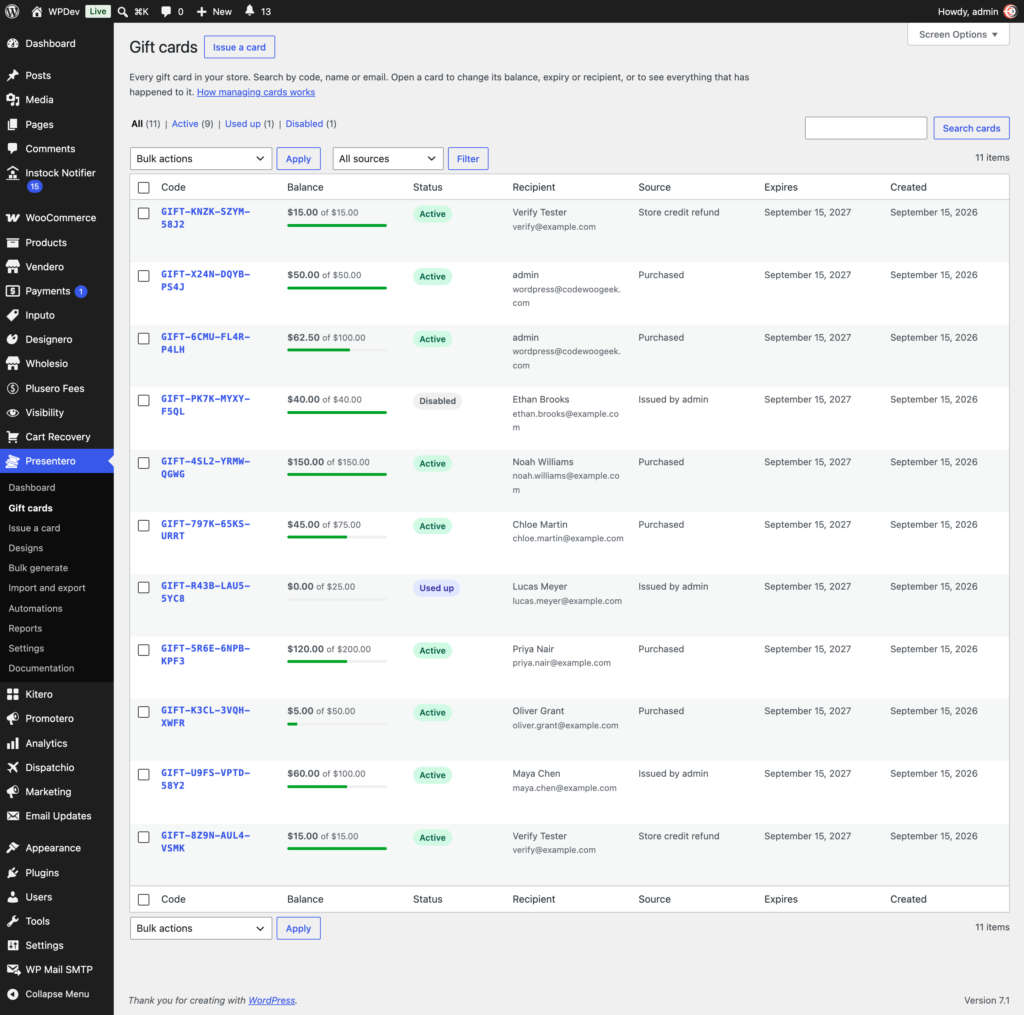Viewport: 1024px width, 1015px height.
Task: Go to Automations submenu item
Action: [35, 609]
